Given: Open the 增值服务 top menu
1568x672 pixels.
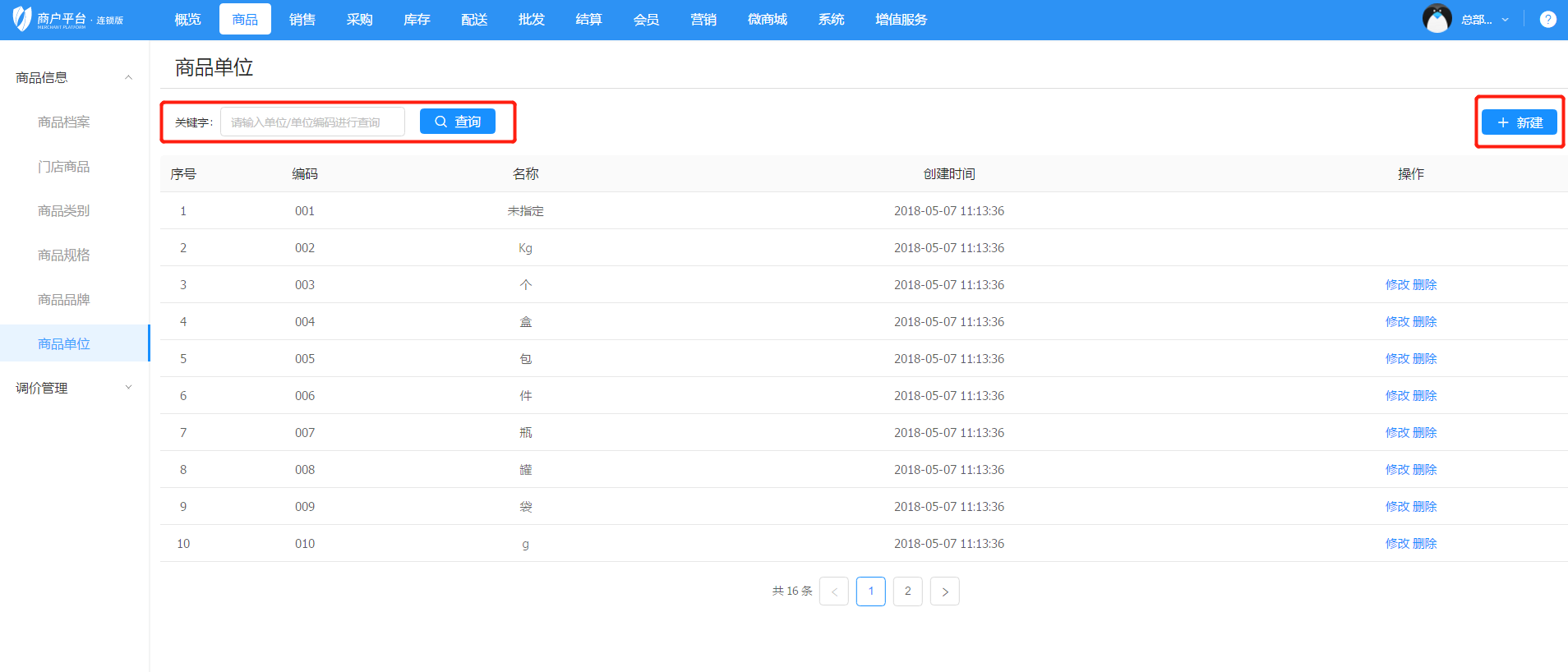Looking at the screenshot, I should pyautogui.click(x=901, y=20).
